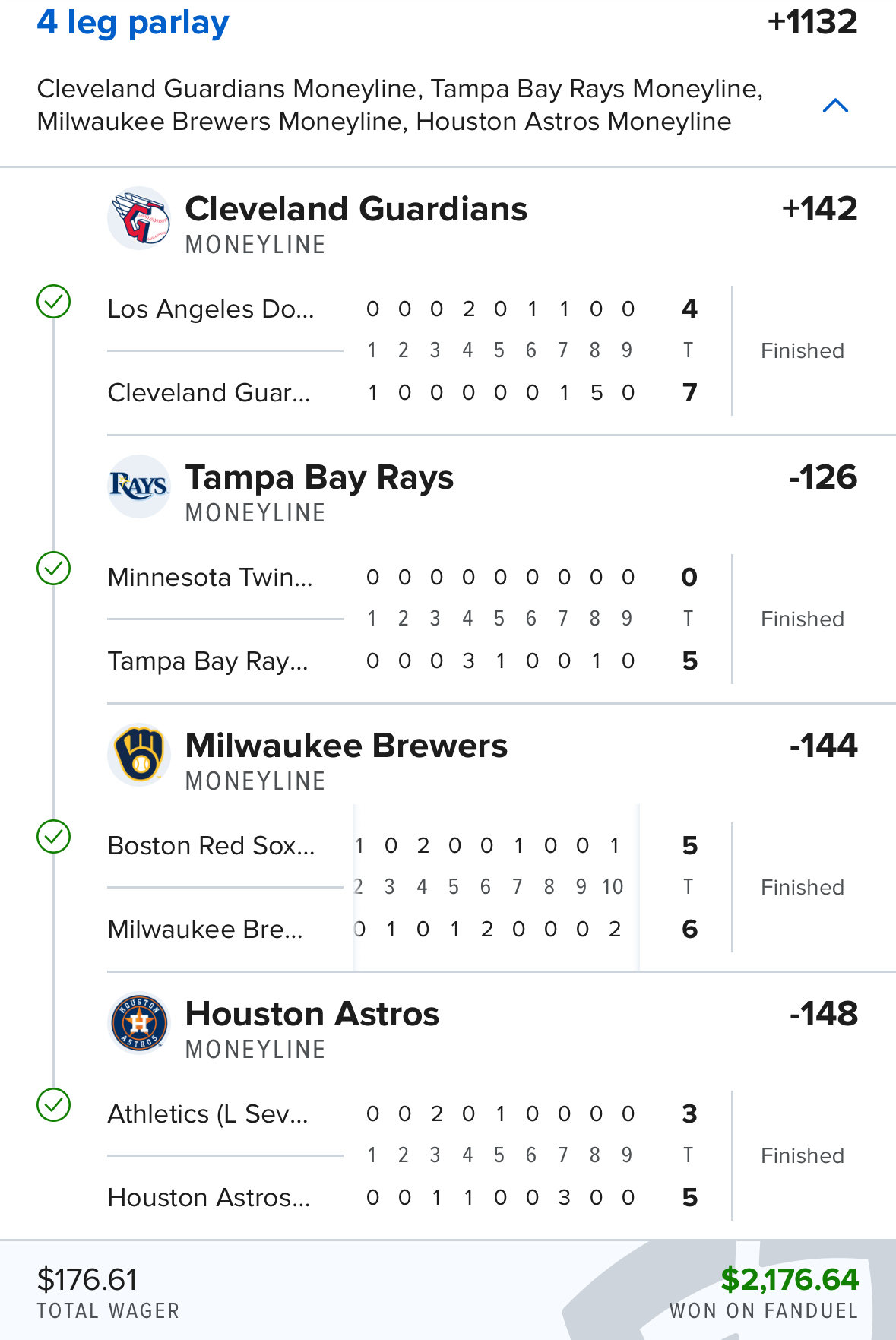Select the Houston Astros moneyline title
This screenshot has width=896, height=1340.
pos(312,1014)
